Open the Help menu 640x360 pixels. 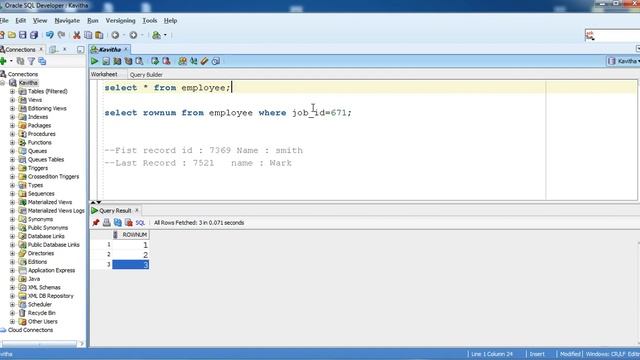[x=170, y=21]
